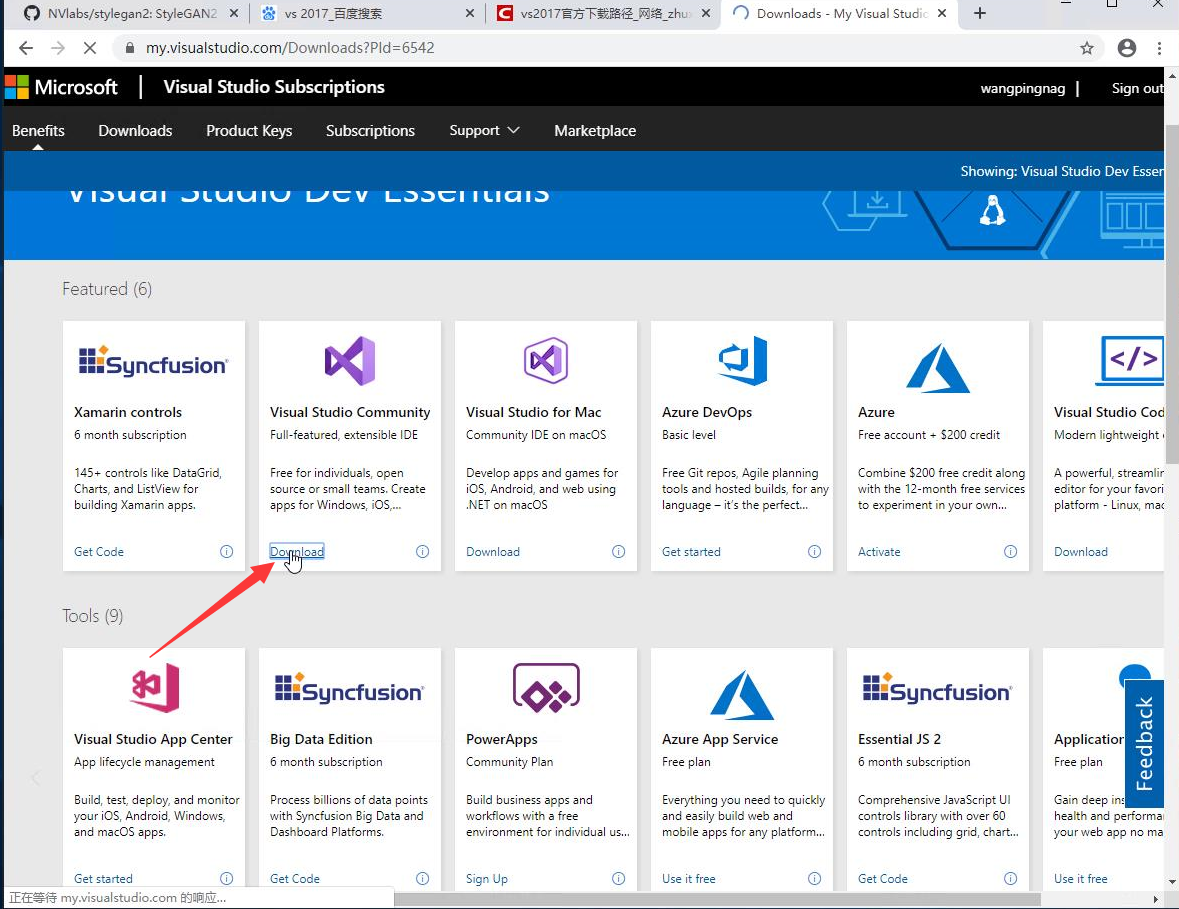Click the Sign out link
1179x909 pixels.
click(x=1137, y=89)
